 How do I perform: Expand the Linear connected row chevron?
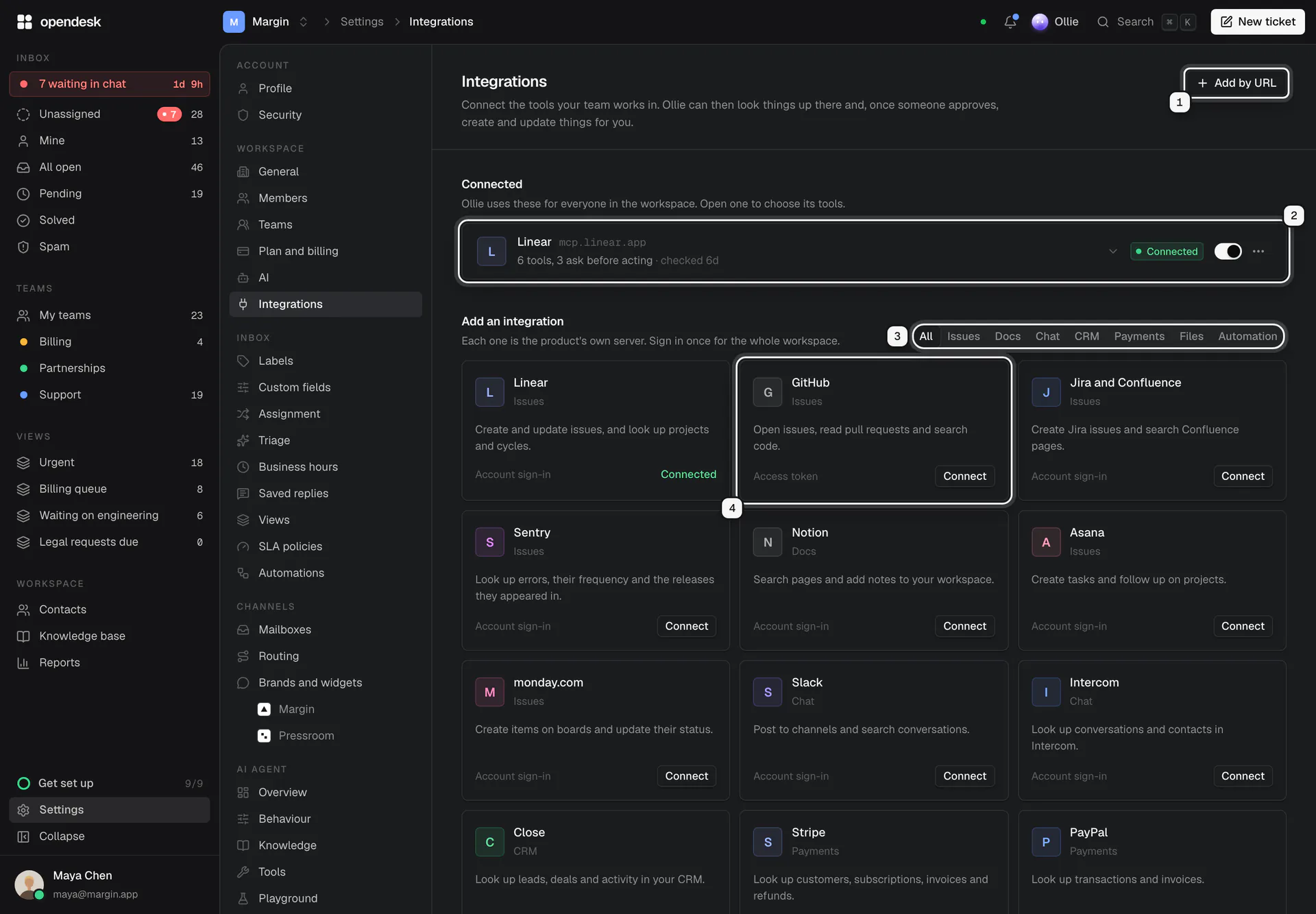click(x=1112, y=252)
